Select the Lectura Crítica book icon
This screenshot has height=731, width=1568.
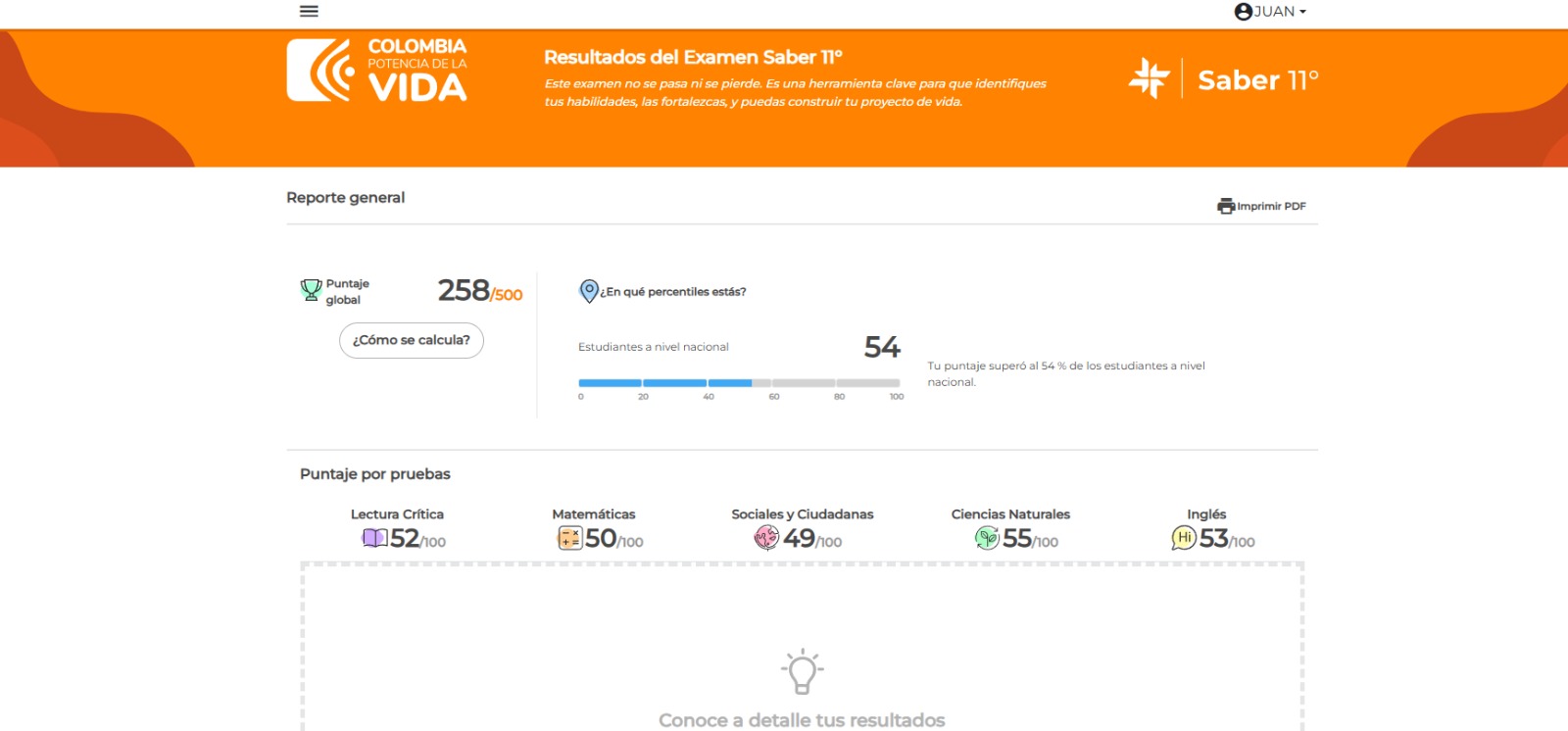click(375, 538)
